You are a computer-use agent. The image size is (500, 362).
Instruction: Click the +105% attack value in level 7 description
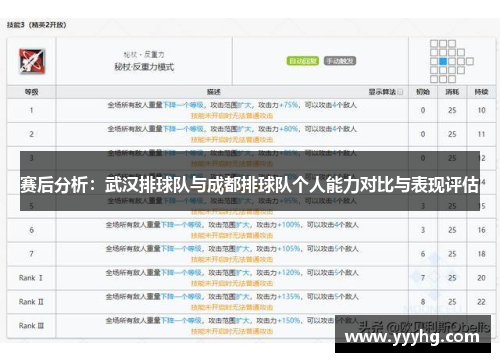pos(289,249)
